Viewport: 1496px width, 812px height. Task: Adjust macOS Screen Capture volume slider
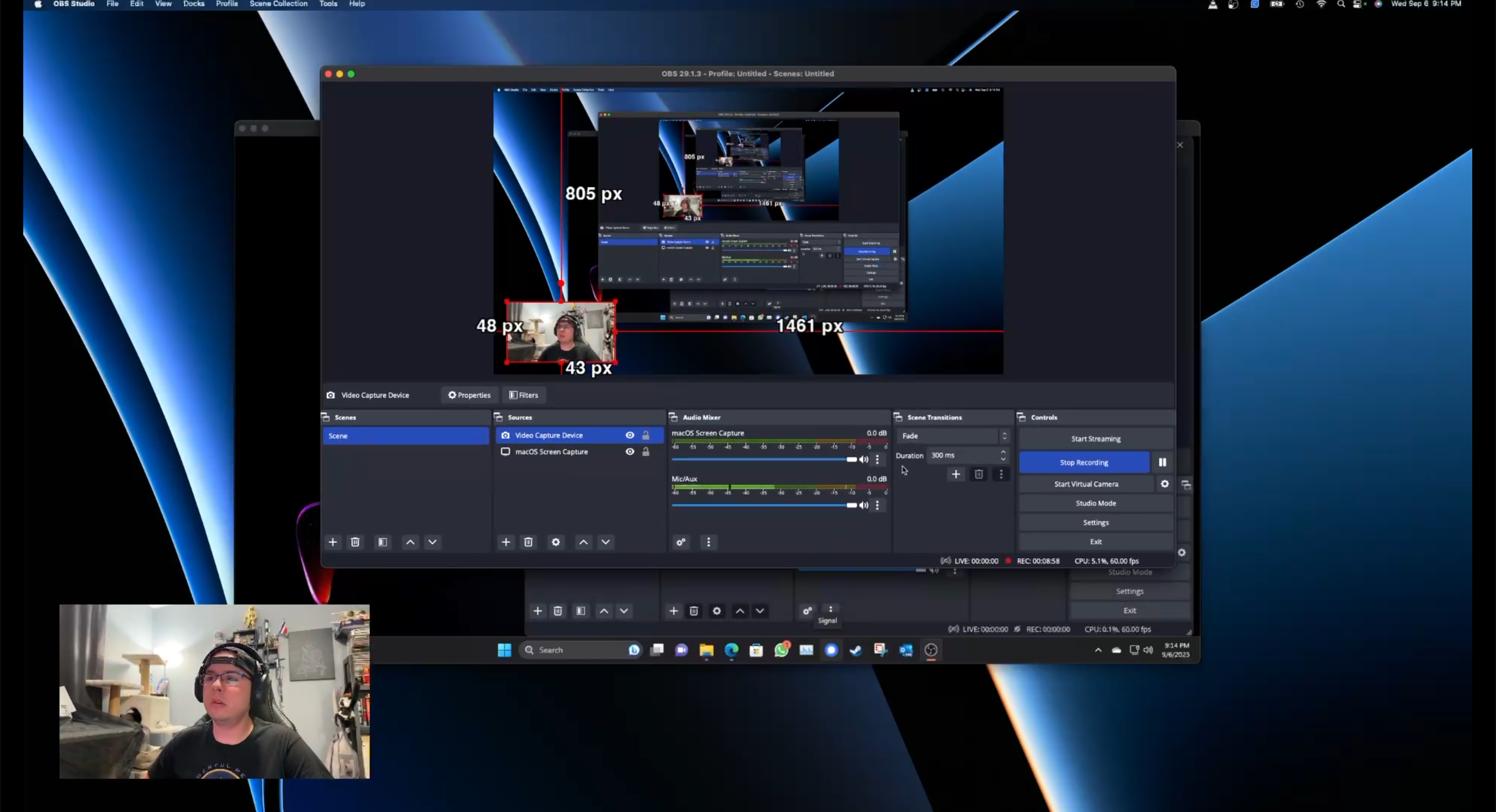(x=764, y=459)
